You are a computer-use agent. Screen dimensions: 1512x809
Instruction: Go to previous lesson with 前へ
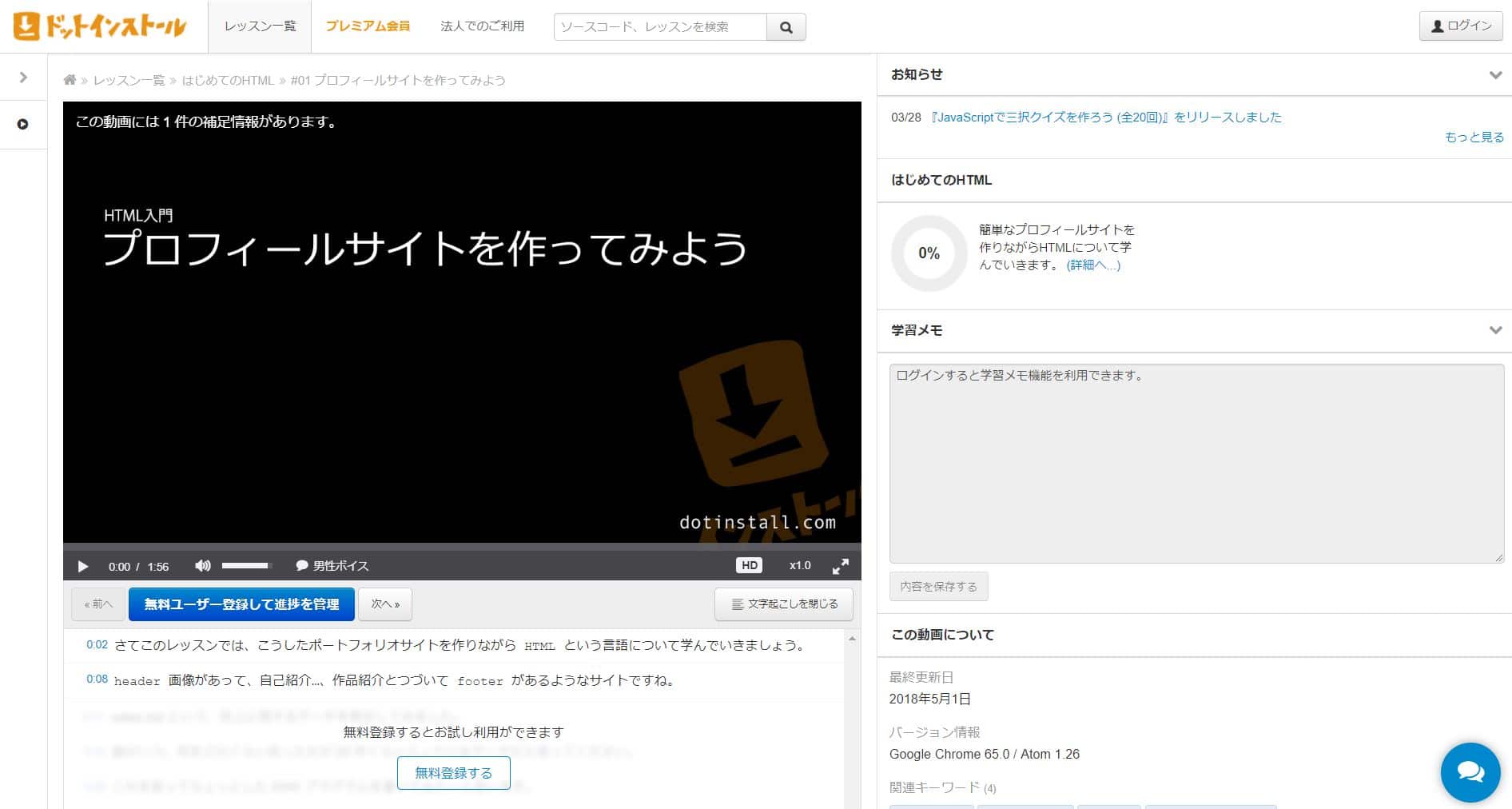(98, 604)
